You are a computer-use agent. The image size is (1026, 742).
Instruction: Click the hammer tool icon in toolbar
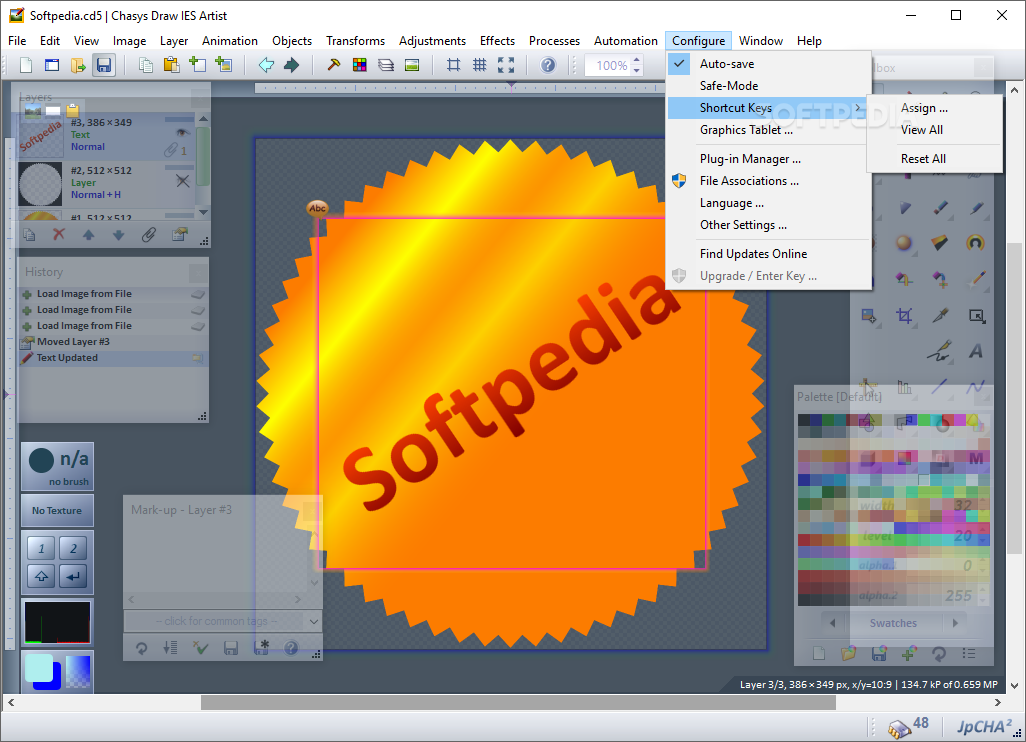pos(334,65)
